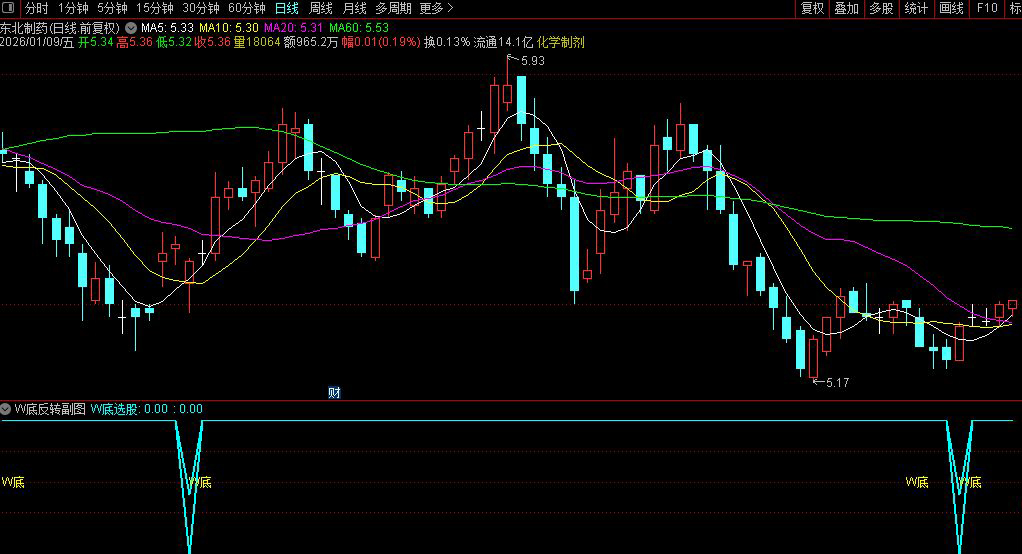The image size is (1022, 554).
Task: Click the 复权 adjustment button
Action: pos(812,8)
